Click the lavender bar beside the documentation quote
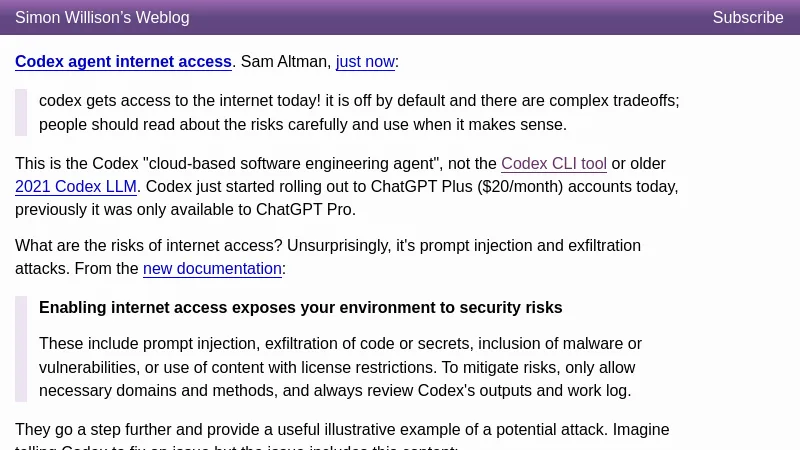Screen dimensions: 800x450 [x=21, y=349]
